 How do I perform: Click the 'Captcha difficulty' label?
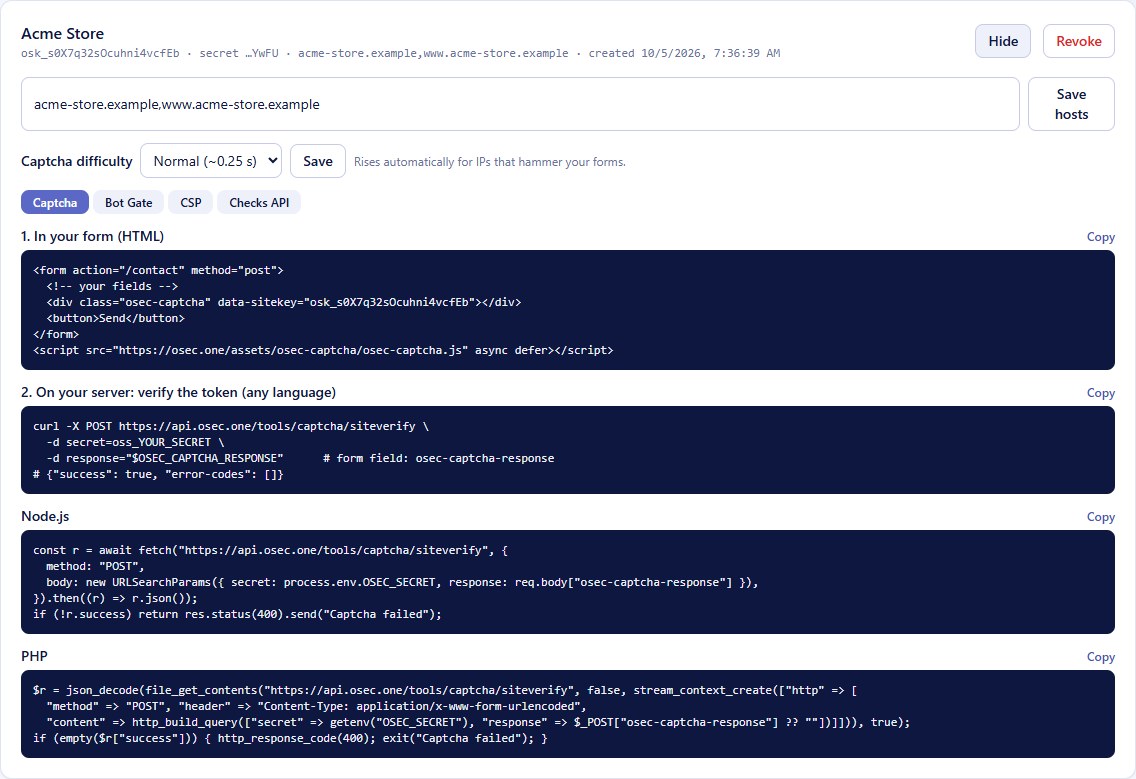click(77, 161)
